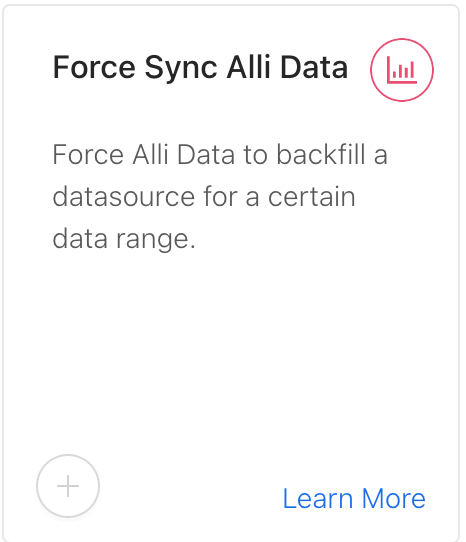Click the backfill datasource description text
The width and height of the screenshot is (466, 542).
tap(220, 196)
